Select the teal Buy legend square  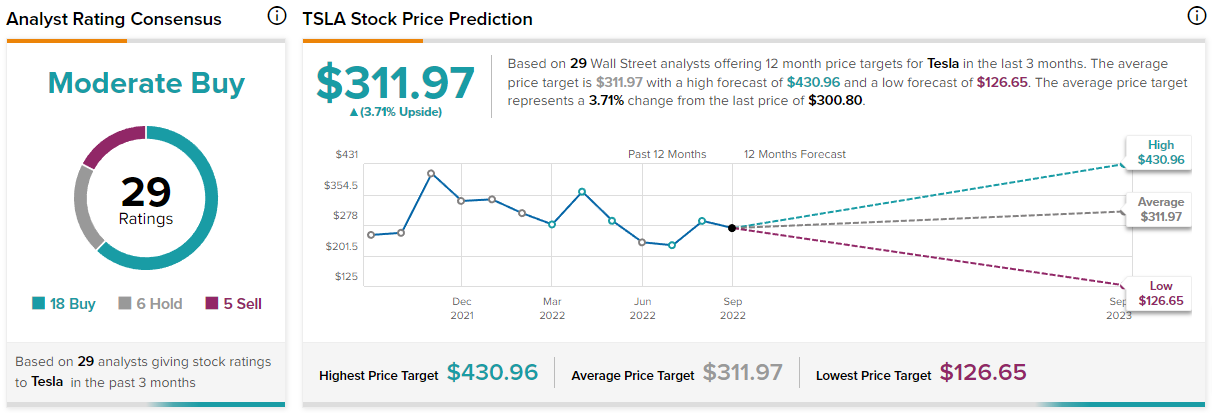[x=39, y=304]
